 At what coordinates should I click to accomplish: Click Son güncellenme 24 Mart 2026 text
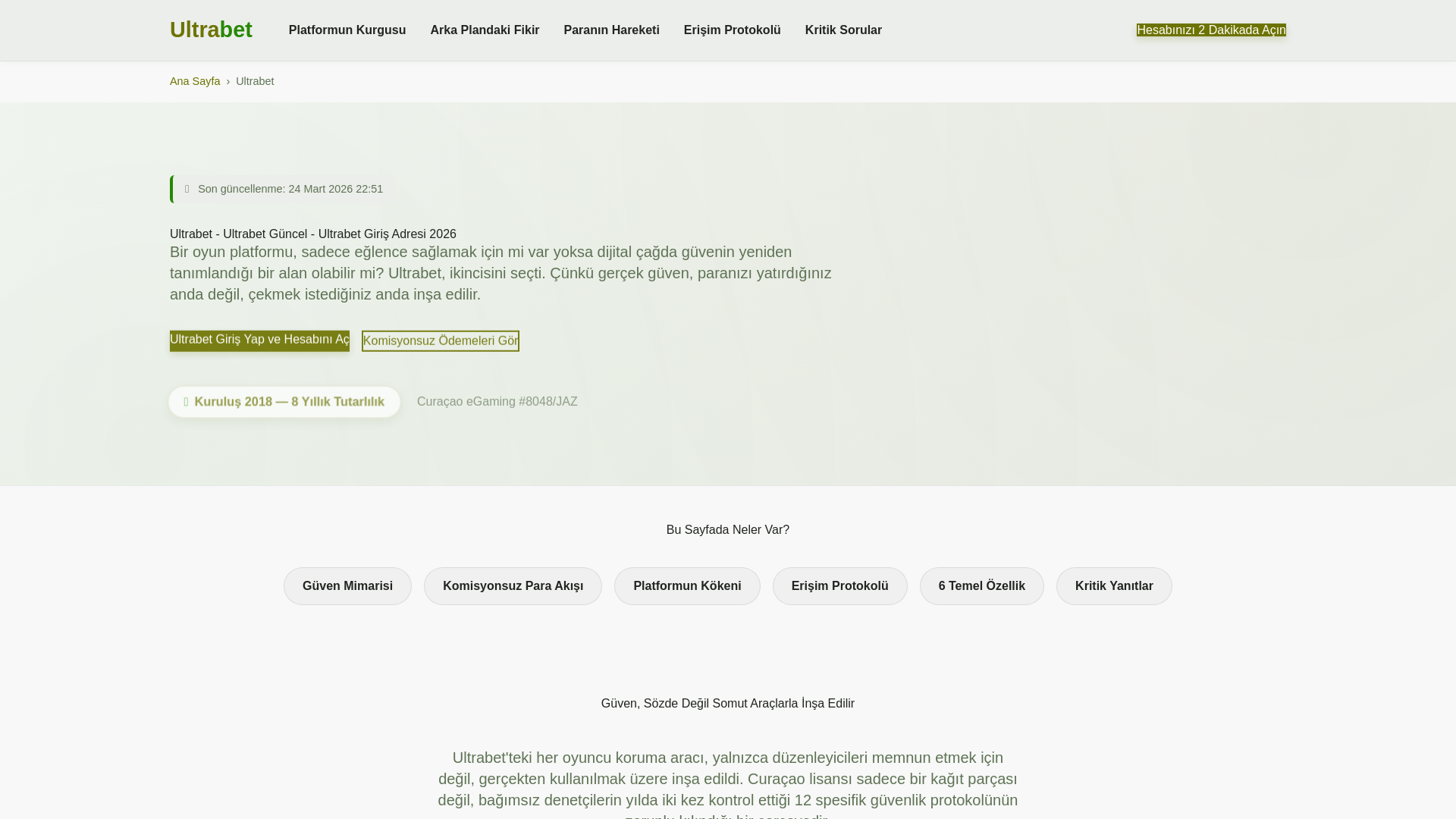[290, 189]
